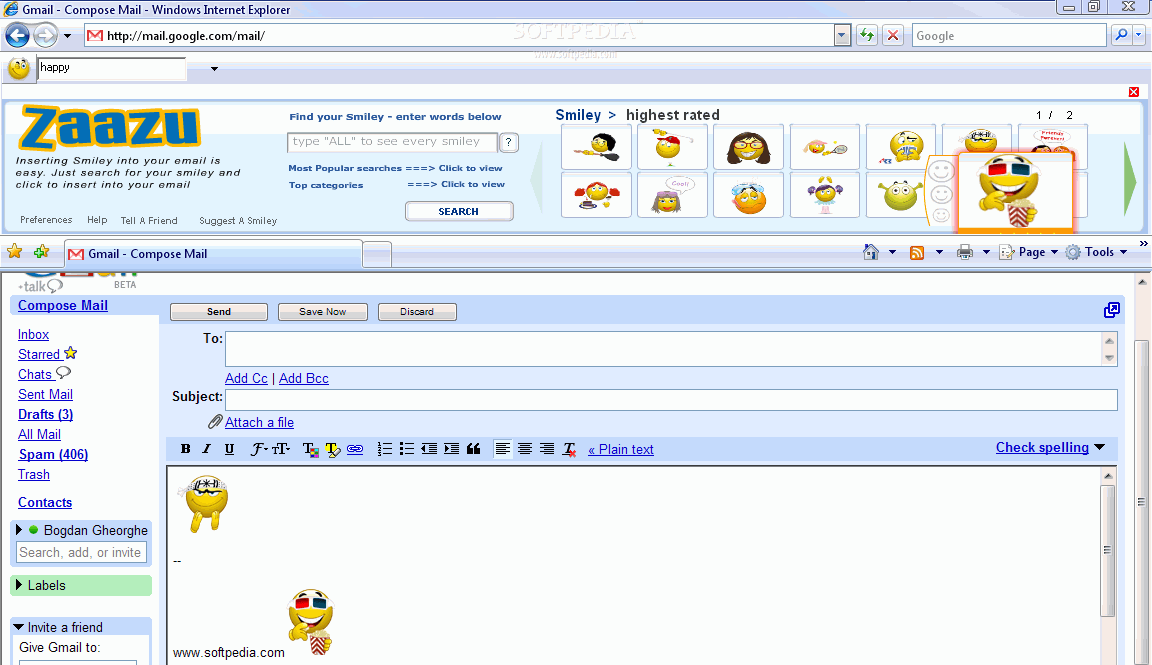Viewport: 1152px width, 665px height.
Task: Insert 3D glasses popcorn smiley
Action: click(x=1014, y=190)
